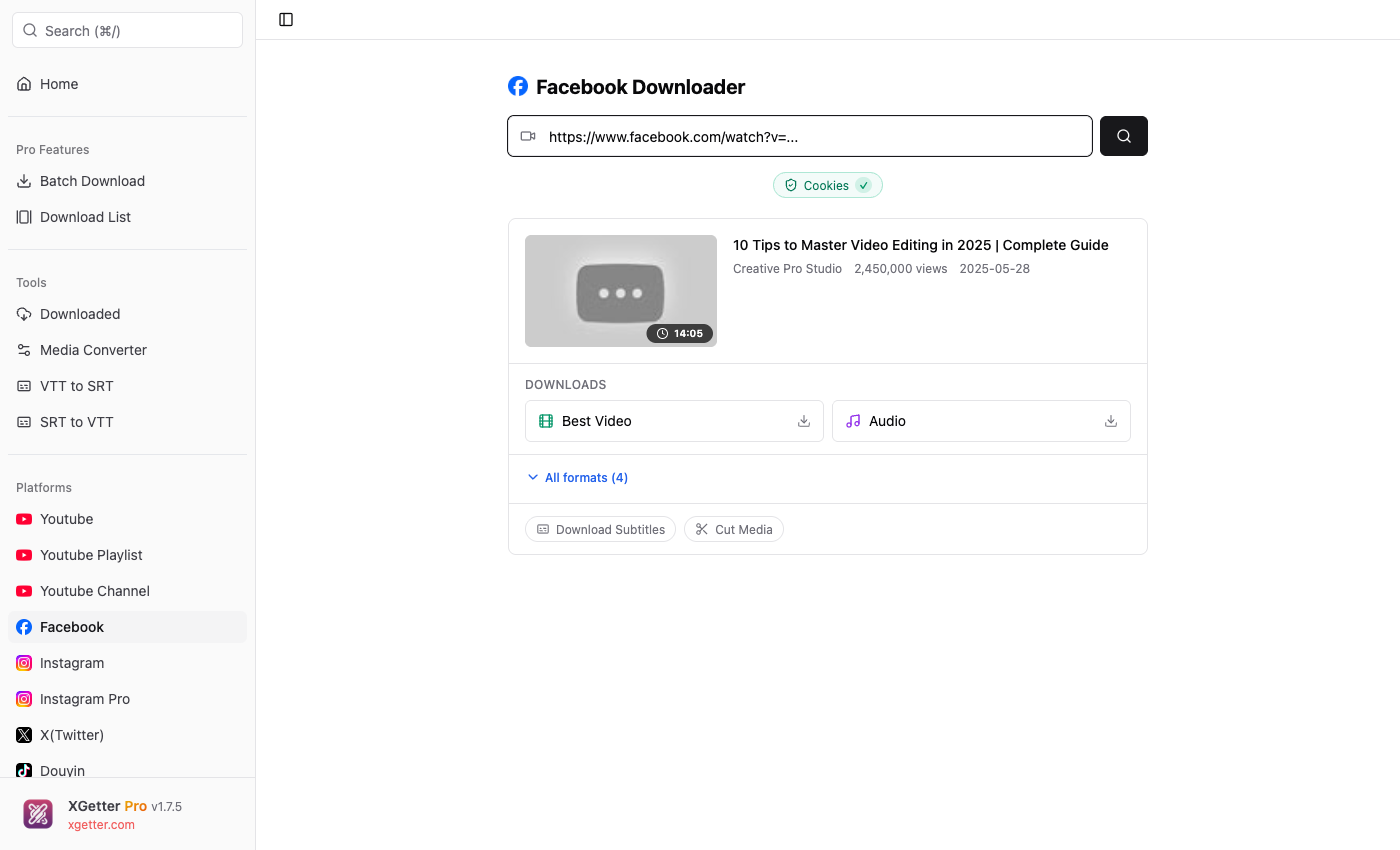Image resolution: width=1400 pixels, height=850 pixels.
Task: Click the Douyin logo icon
Action: point(24,770)
